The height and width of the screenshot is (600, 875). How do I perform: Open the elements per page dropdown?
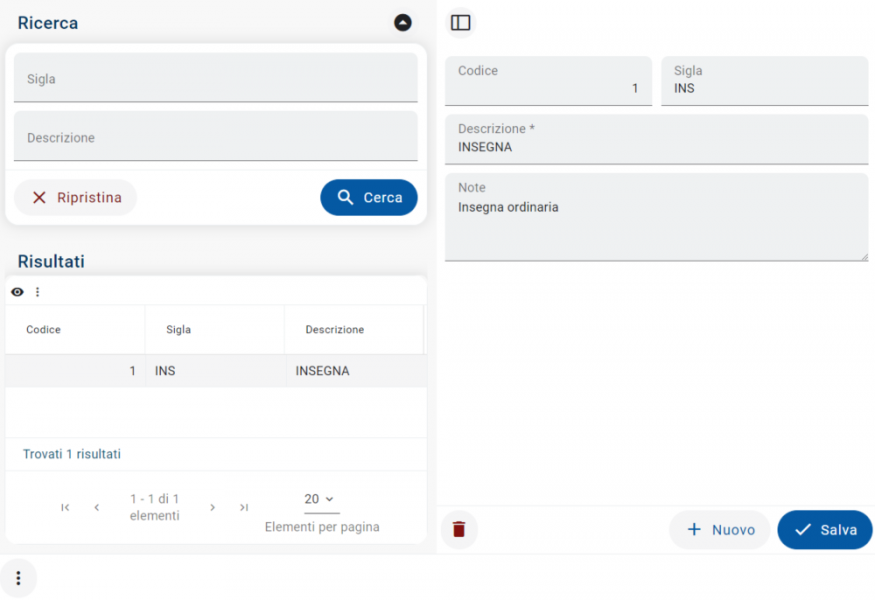[320, 499]
